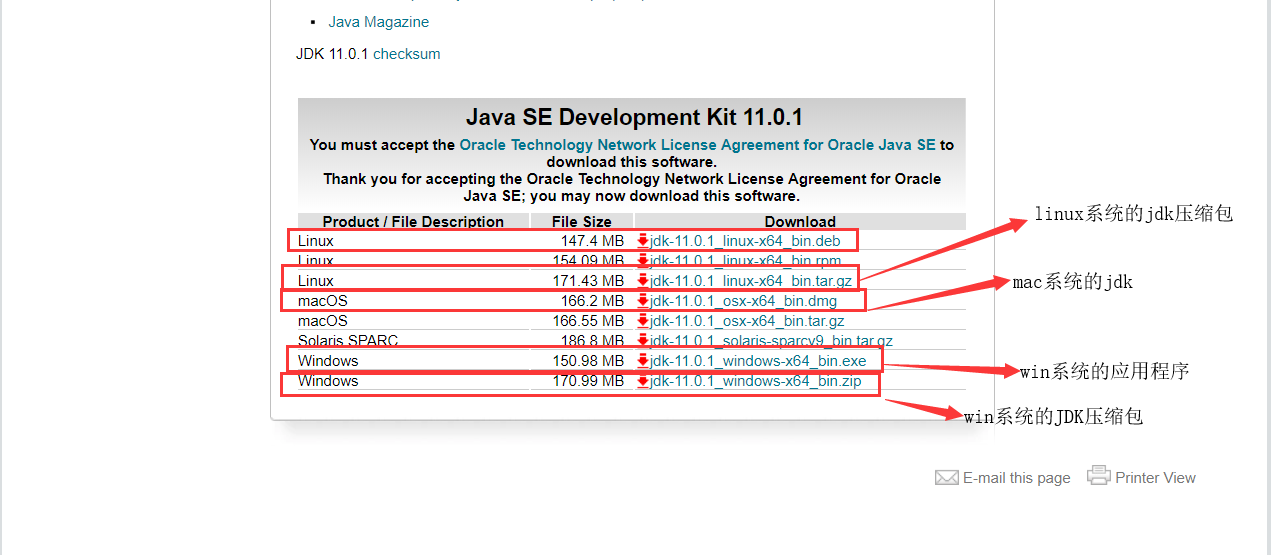Open the JDK 11.0.1 checksum link

[406, 54]
